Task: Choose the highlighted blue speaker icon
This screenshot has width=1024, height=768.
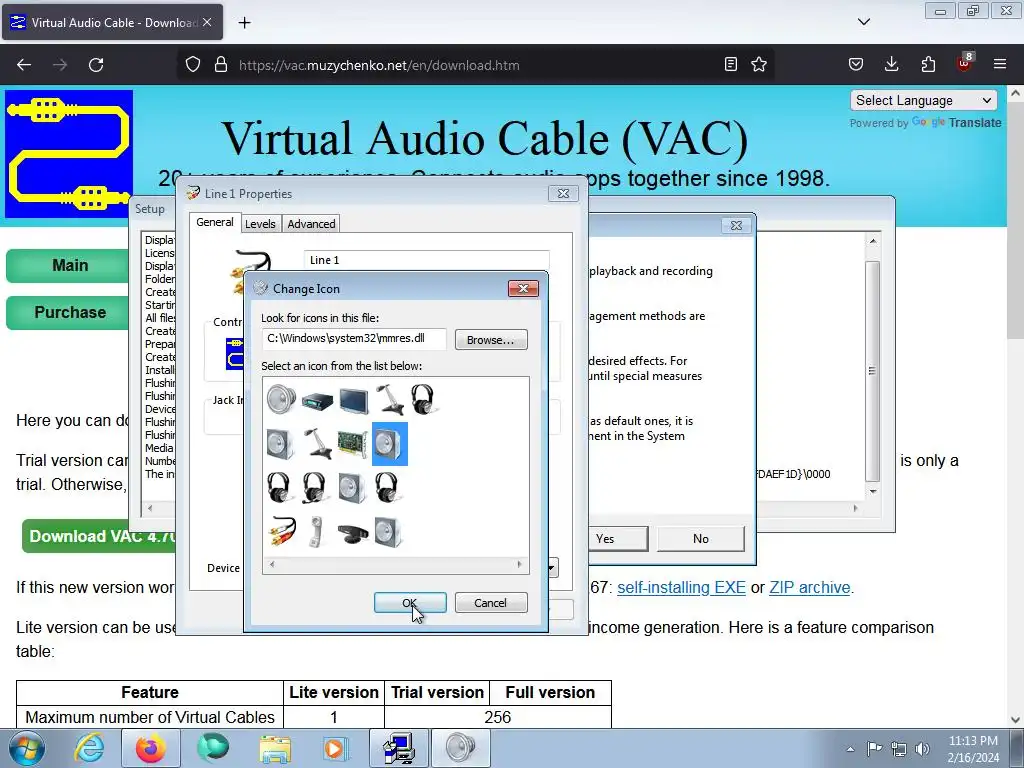Action: point(390,444)
